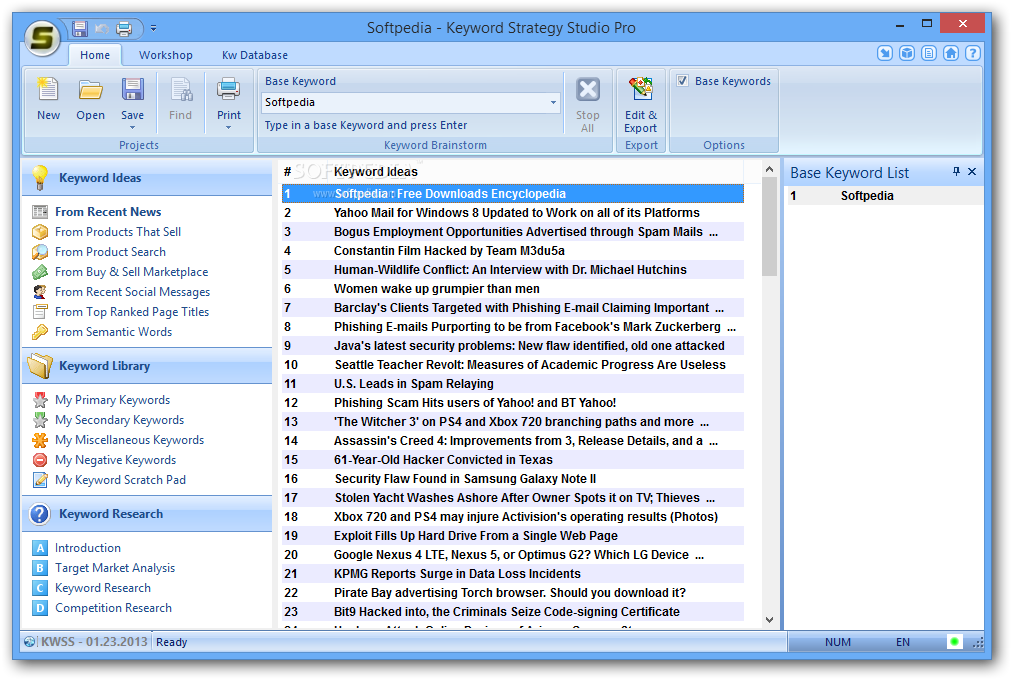Open Target Market Analysis
The image size is (1012, 680).
click(115, 568)
